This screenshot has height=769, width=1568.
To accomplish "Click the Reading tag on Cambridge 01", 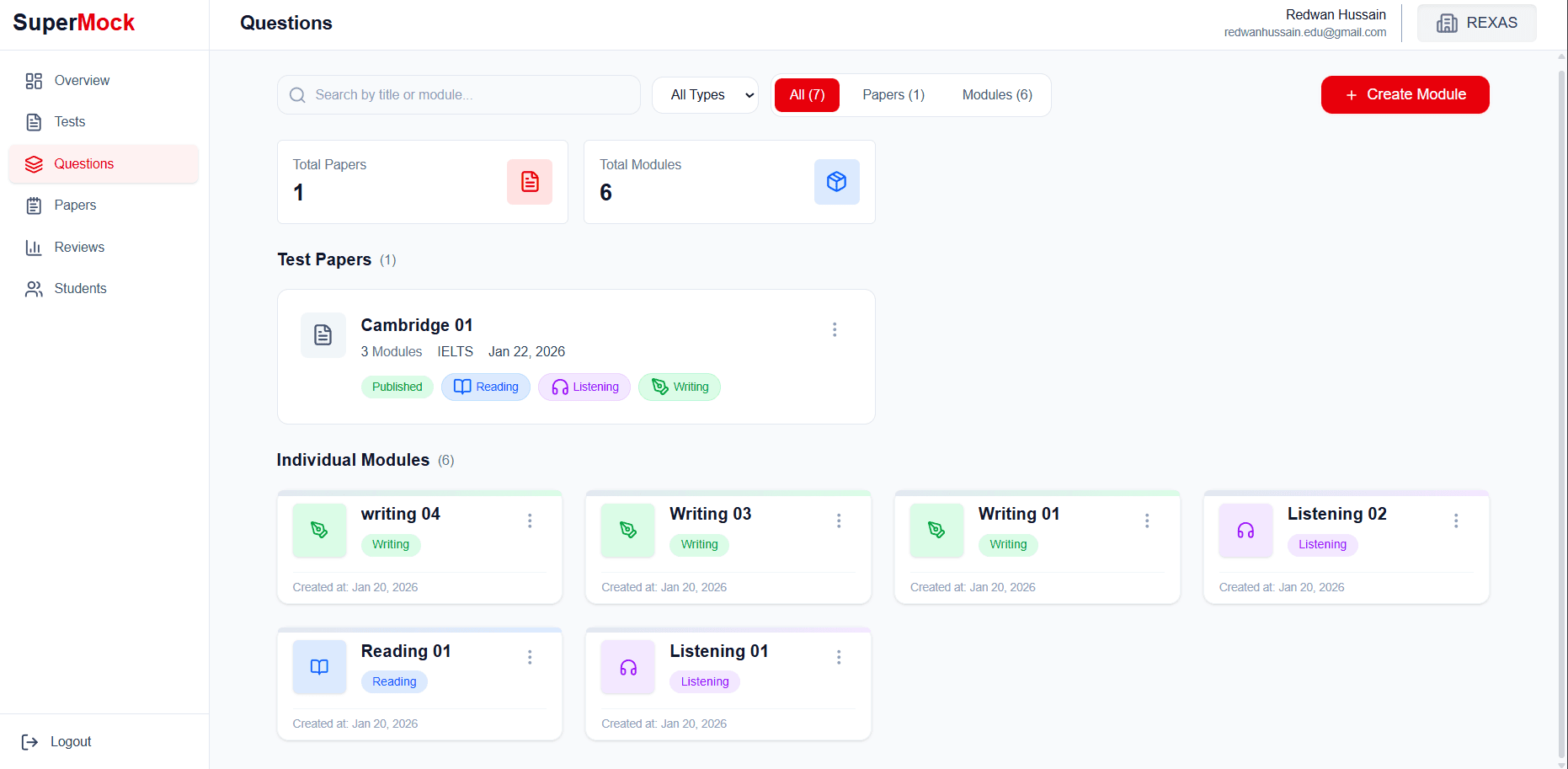I will [x=485, y=387].
